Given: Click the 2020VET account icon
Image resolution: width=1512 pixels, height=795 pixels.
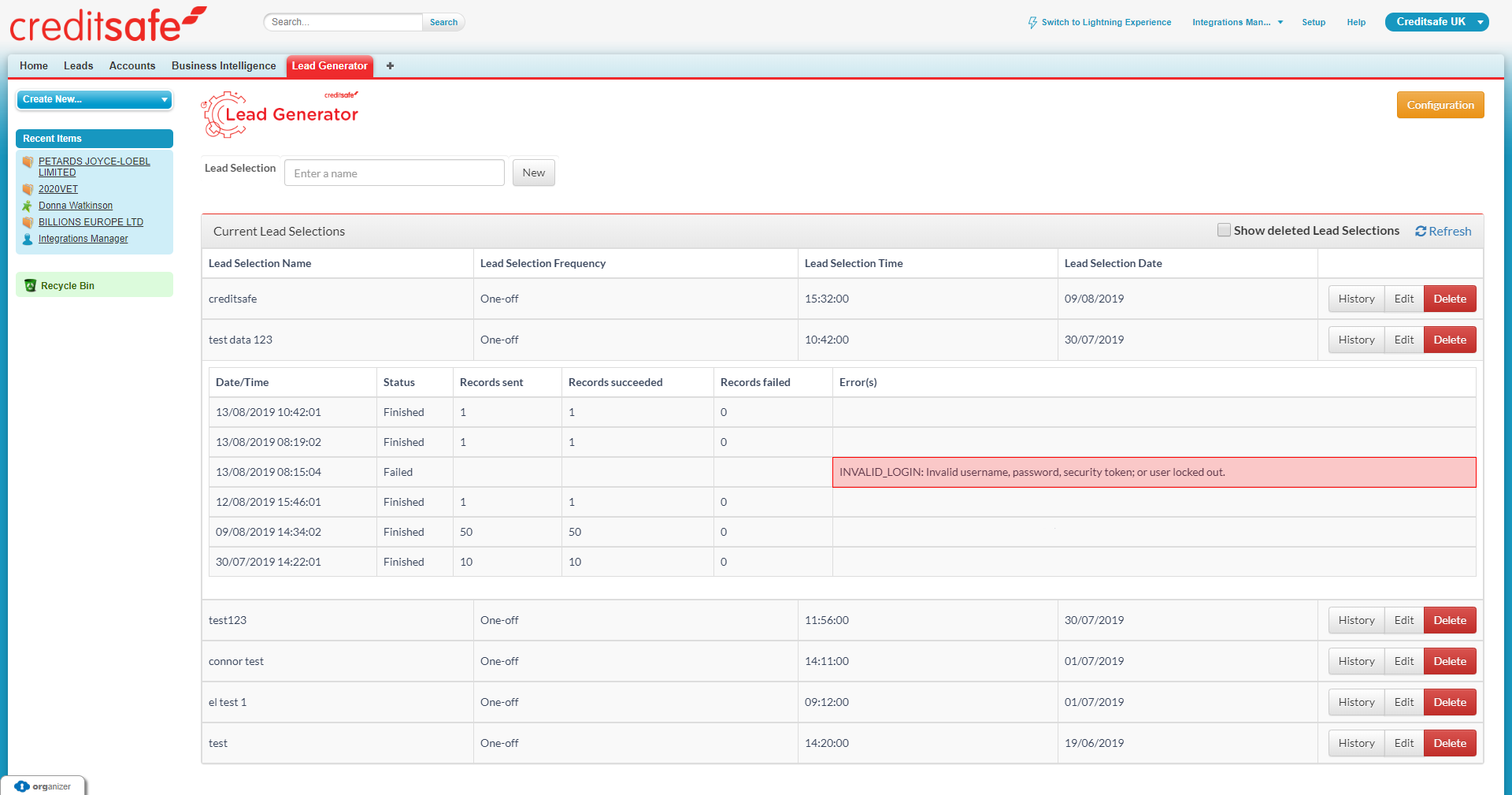Looking at the screenshot, I should tap(28, 190).
